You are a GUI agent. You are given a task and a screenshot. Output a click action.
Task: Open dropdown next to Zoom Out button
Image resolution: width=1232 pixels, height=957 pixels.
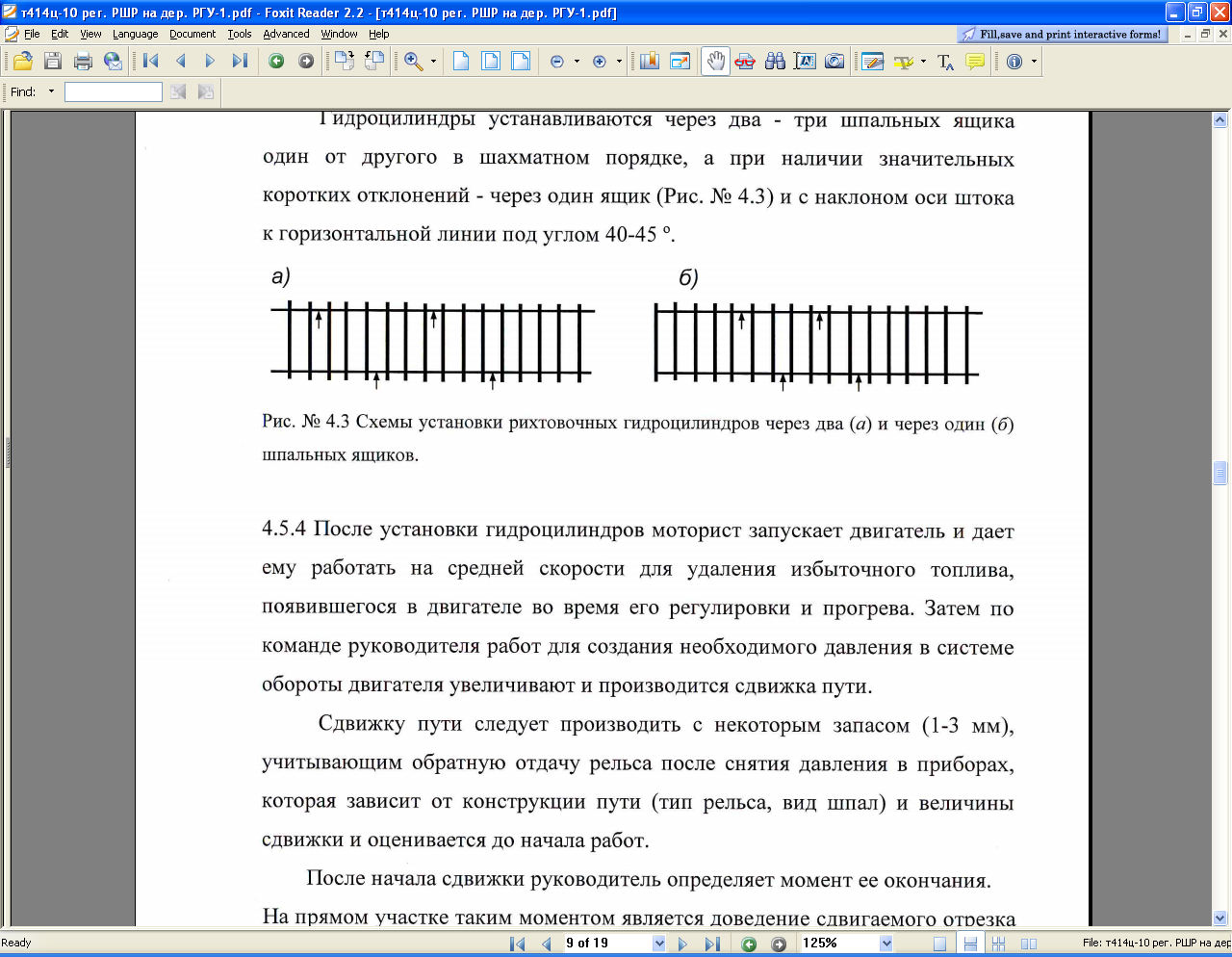click(x=577, y=62)
